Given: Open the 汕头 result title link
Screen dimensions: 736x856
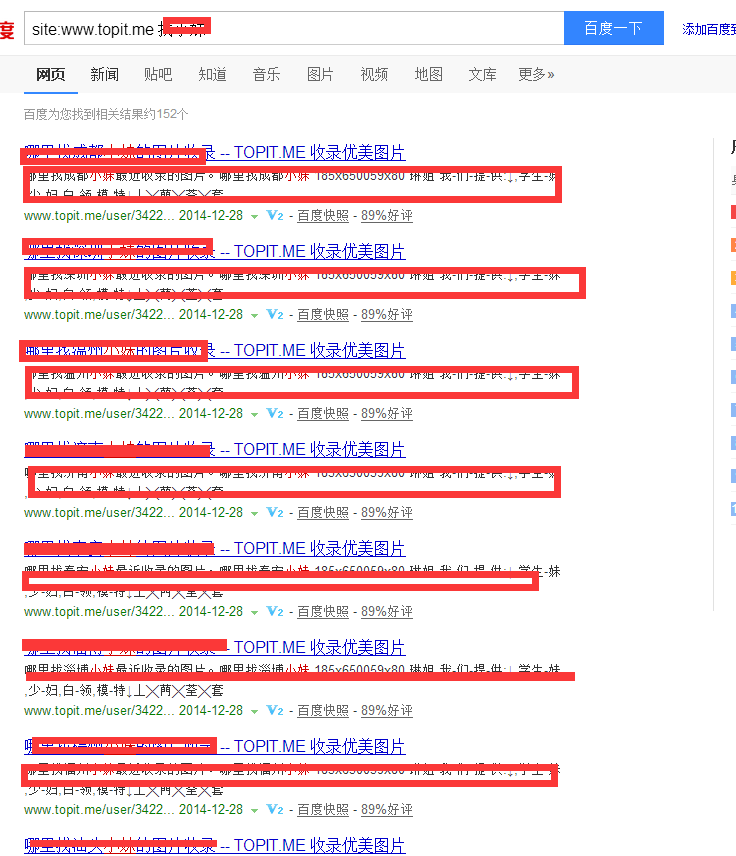Looking at the screenshot, I should [215, 845].
